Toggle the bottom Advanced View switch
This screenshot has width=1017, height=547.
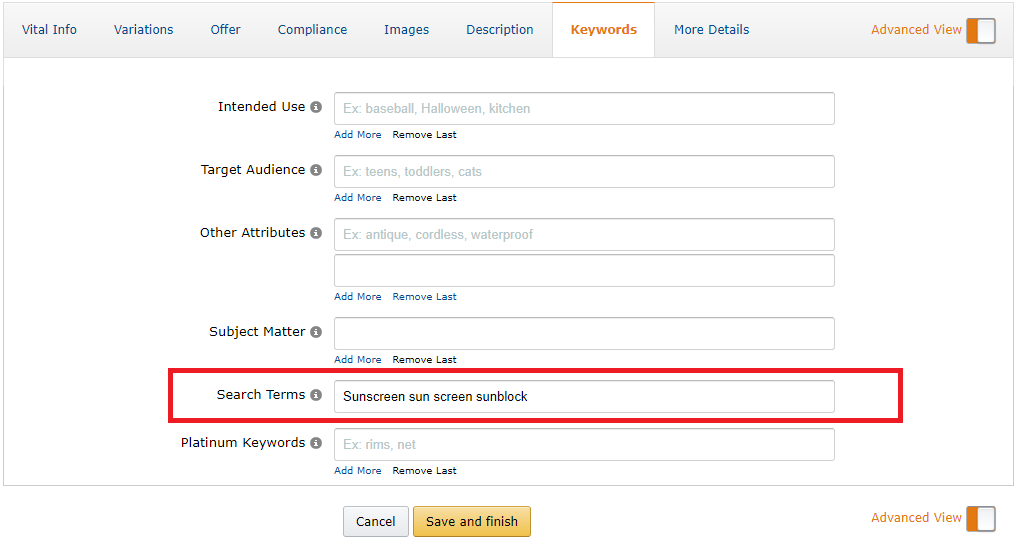click(x=980, y=518)
